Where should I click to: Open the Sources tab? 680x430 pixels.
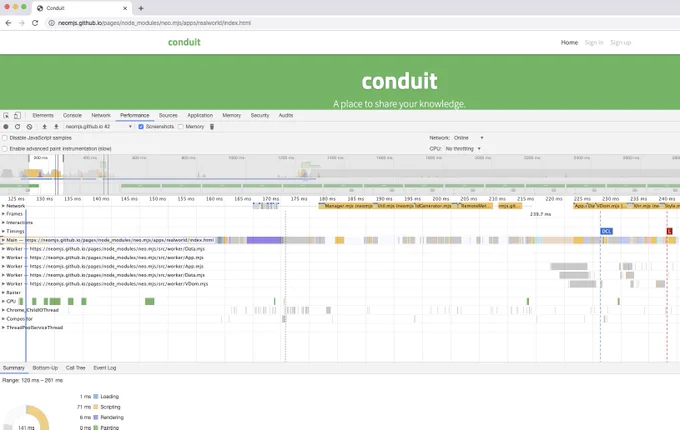coord(168,115)
